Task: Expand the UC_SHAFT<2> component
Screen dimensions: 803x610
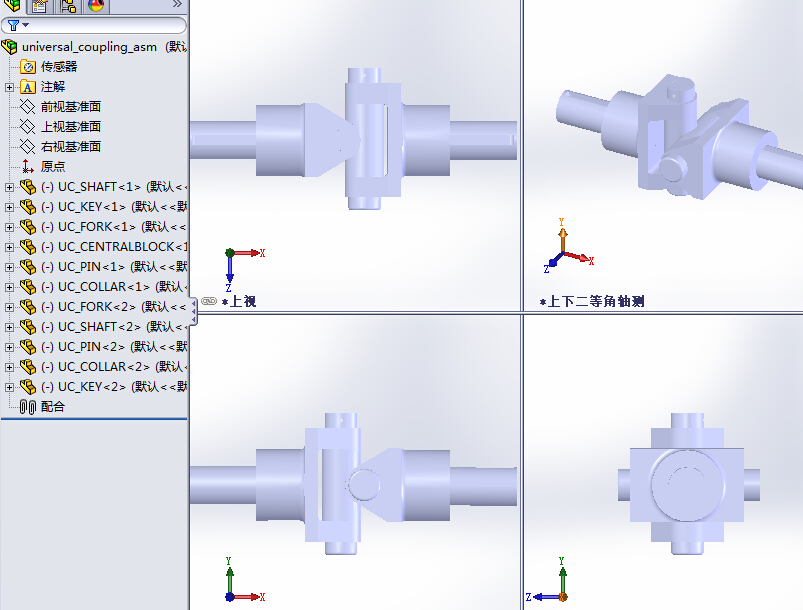Action: tap(9, 327)
